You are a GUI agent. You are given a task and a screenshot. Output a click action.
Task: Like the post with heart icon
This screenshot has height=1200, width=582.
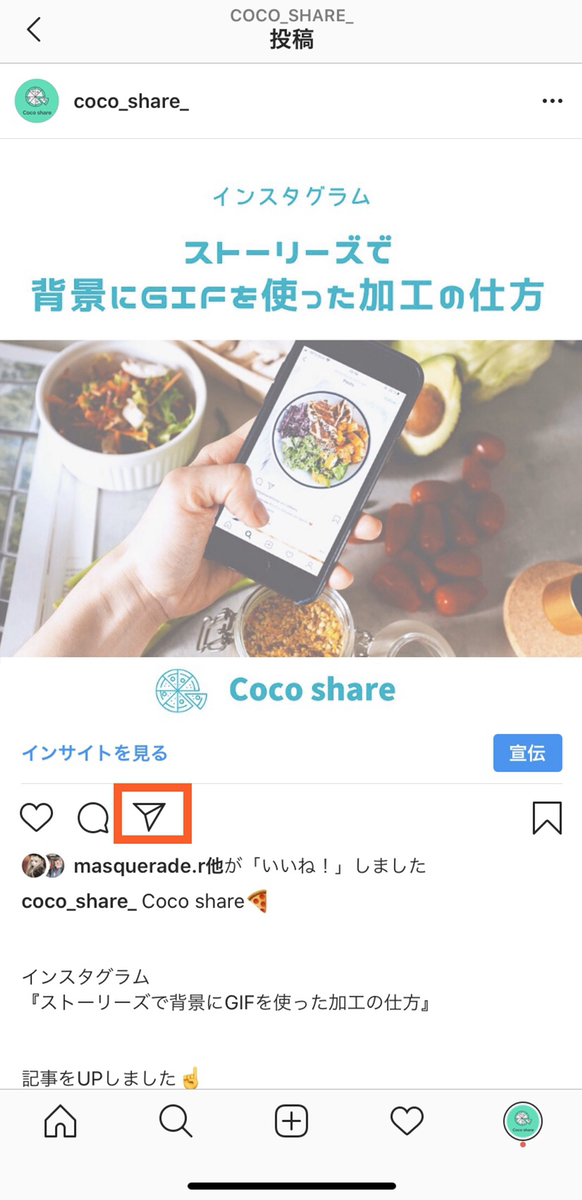pos(37,818)
